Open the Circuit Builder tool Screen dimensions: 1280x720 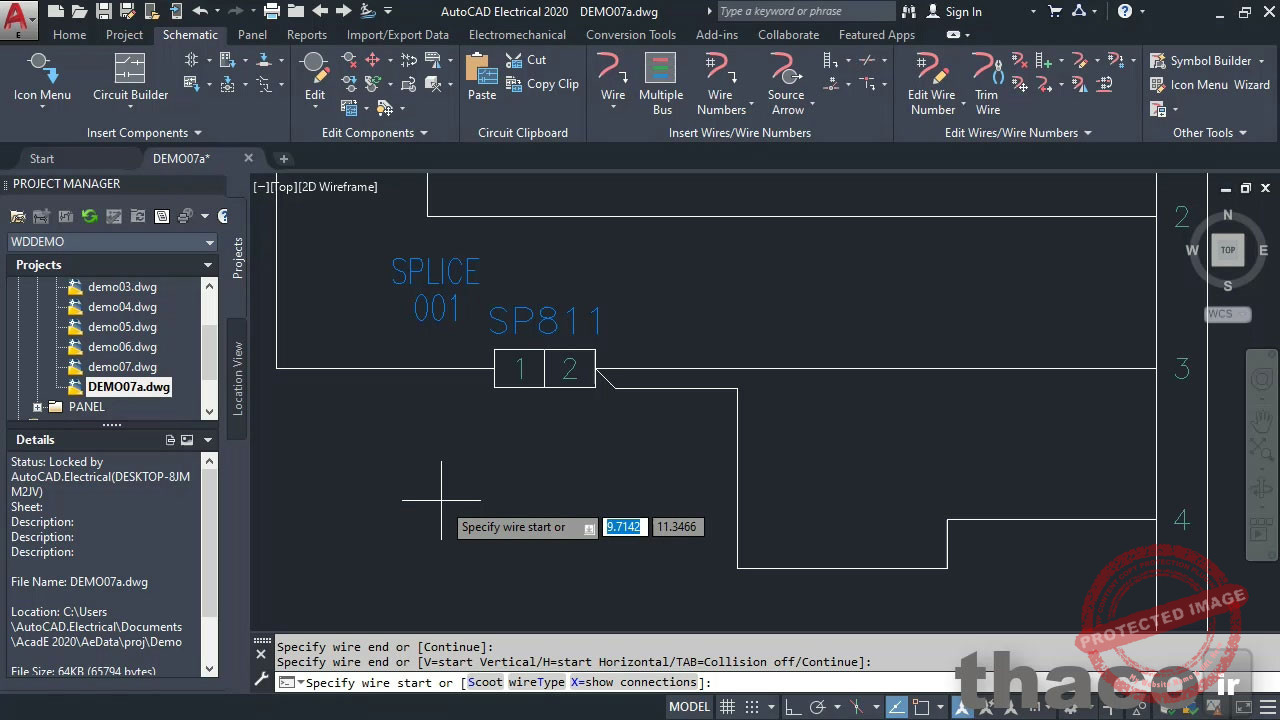tap(129, 78)
